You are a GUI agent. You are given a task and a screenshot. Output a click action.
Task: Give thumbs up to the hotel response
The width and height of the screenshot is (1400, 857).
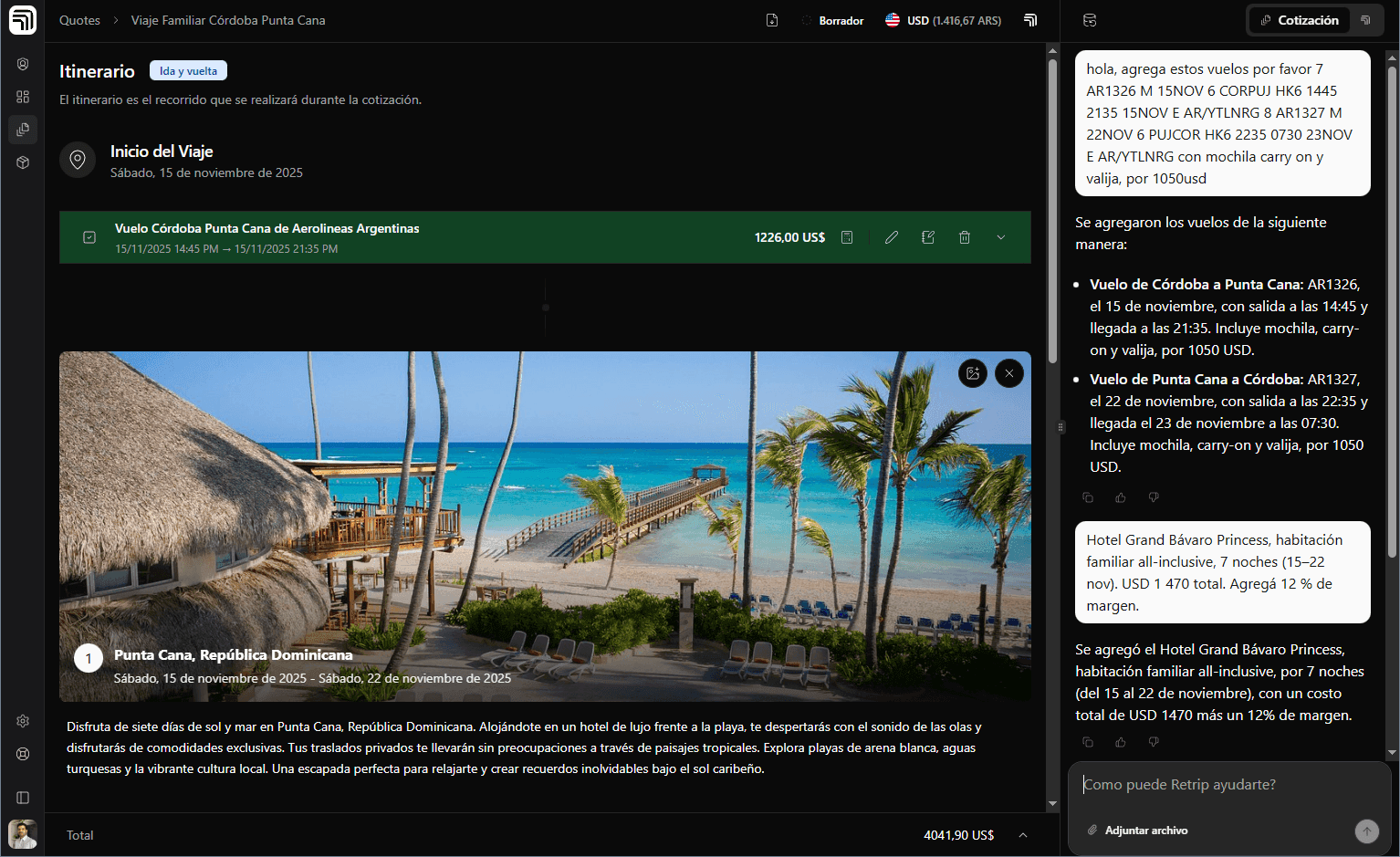(1121, 742)
